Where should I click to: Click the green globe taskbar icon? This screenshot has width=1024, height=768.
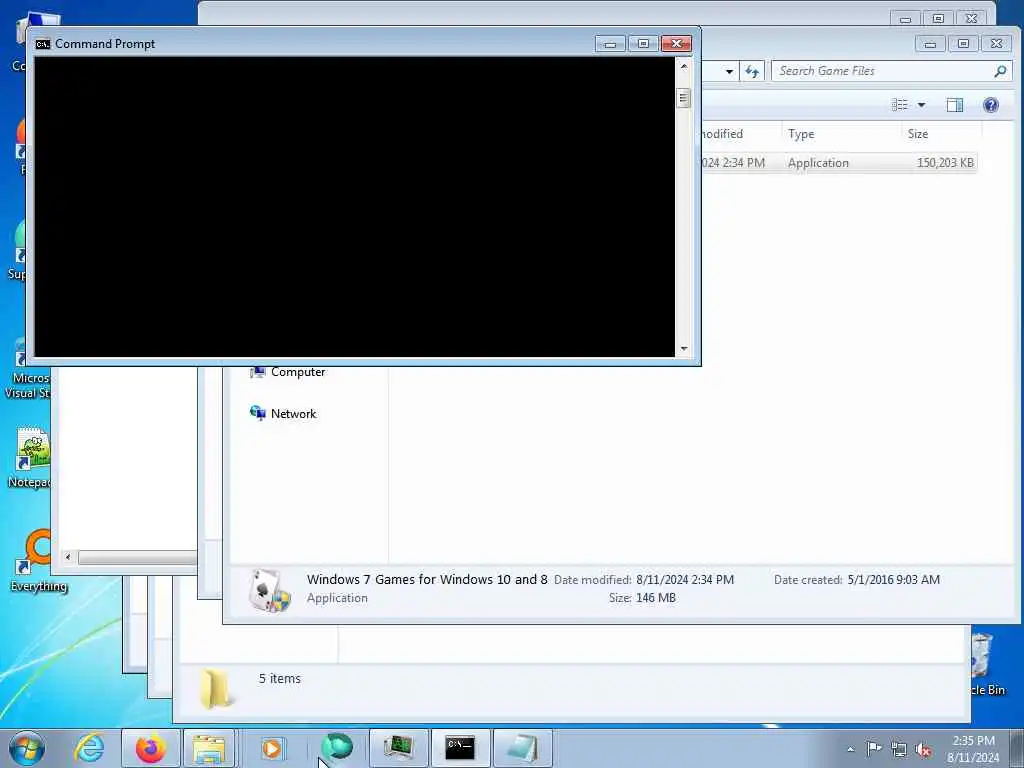[337, 748]
